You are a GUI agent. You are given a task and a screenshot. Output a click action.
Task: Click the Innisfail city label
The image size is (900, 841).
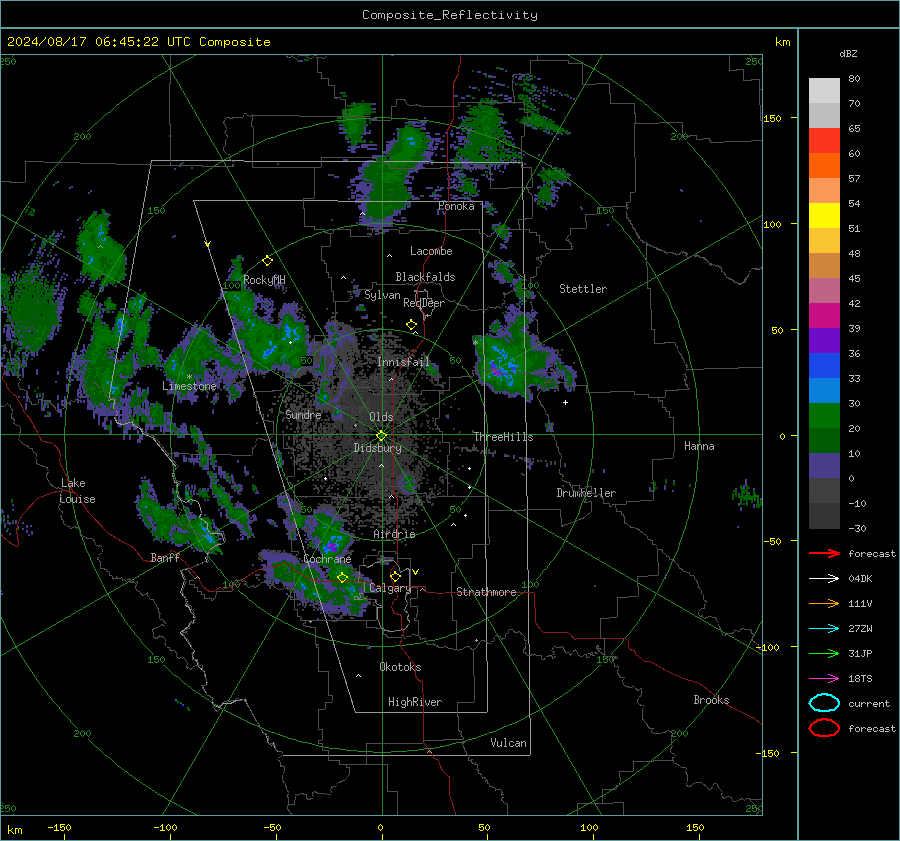pos(404,362)
